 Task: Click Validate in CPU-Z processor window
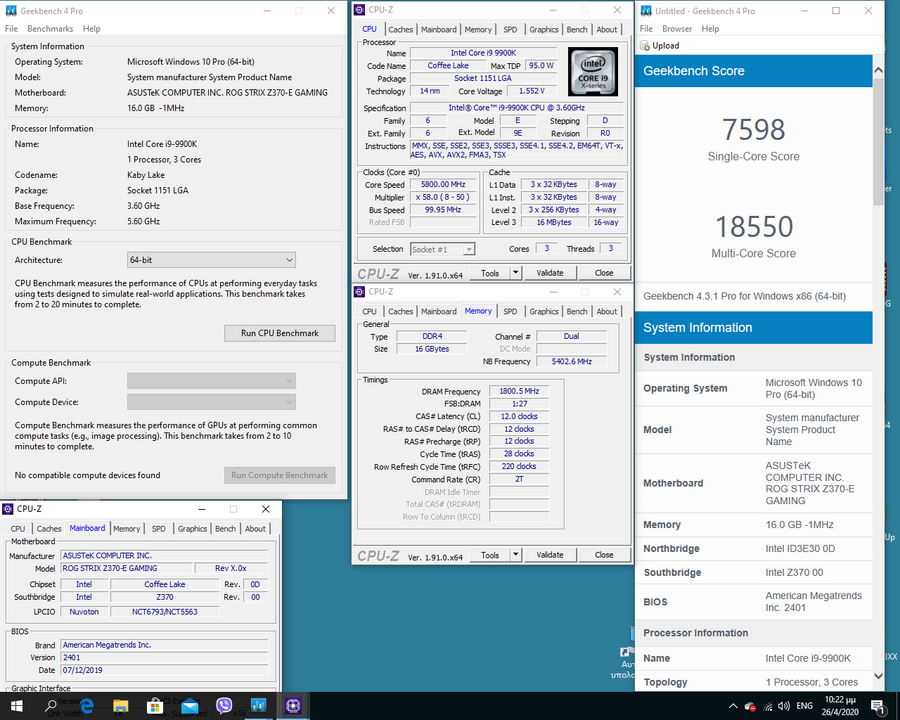[550, 273]
